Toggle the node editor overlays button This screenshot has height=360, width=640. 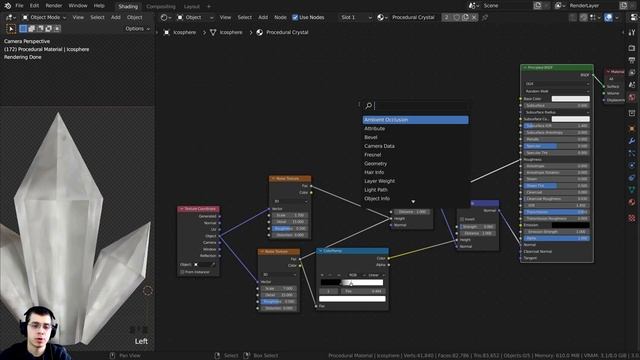(608, 18)
